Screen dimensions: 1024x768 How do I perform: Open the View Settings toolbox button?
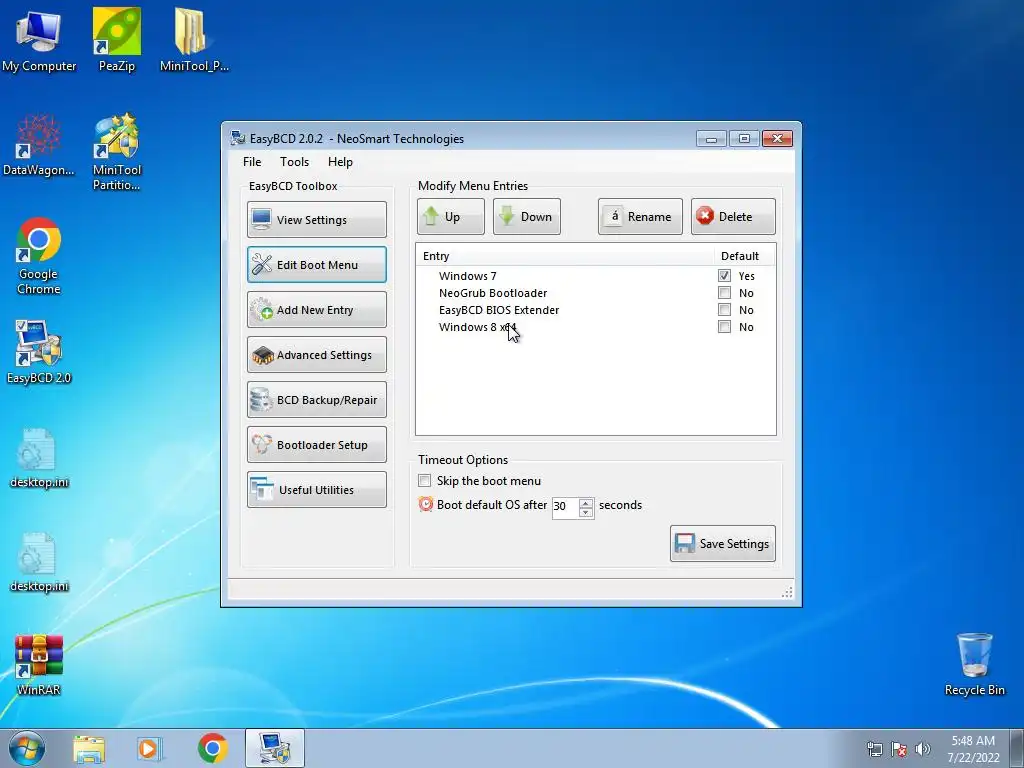317,219
